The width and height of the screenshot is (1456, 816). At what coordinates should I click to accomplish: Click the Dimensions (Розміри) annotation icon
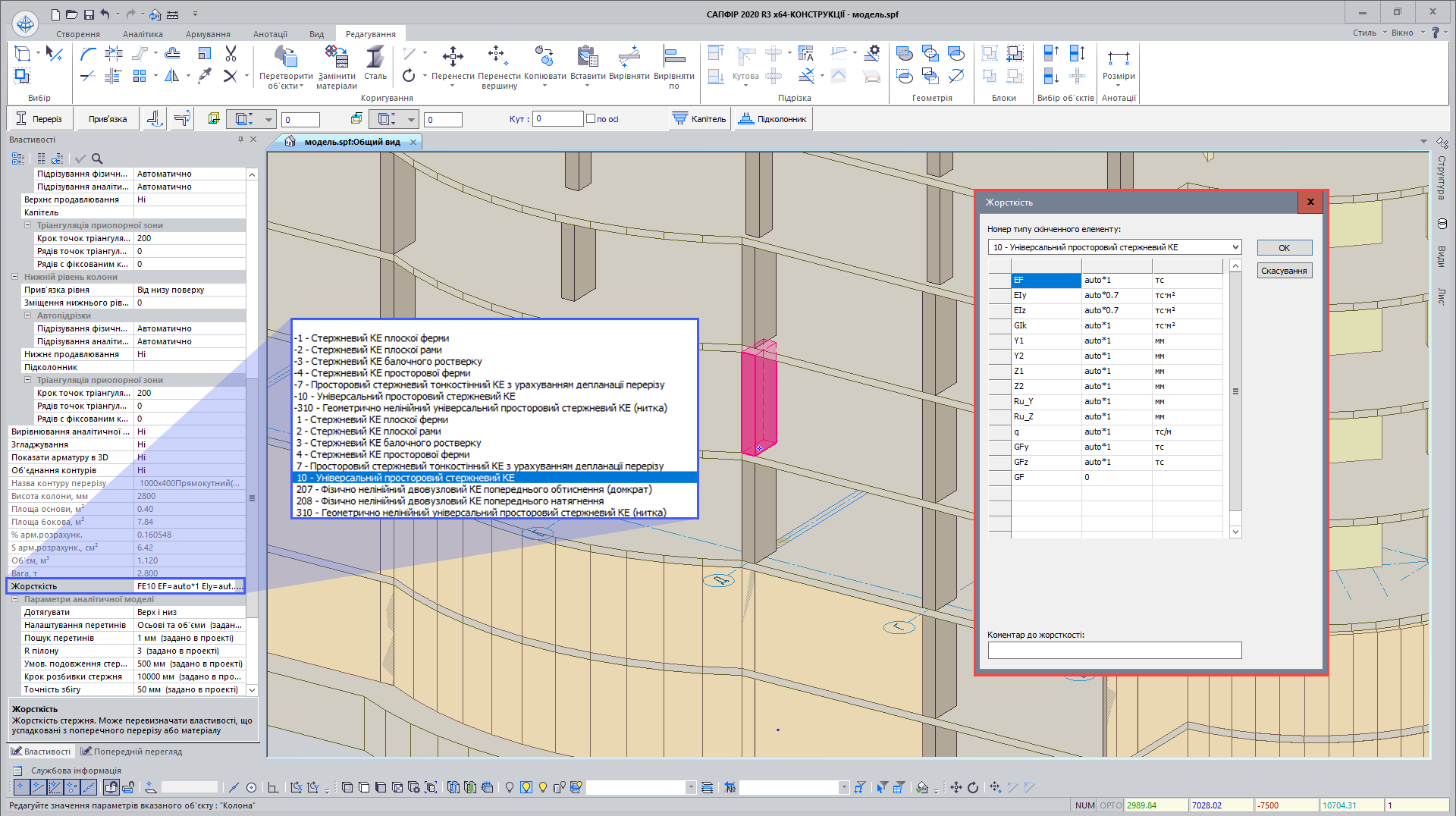click(1118, 58)
